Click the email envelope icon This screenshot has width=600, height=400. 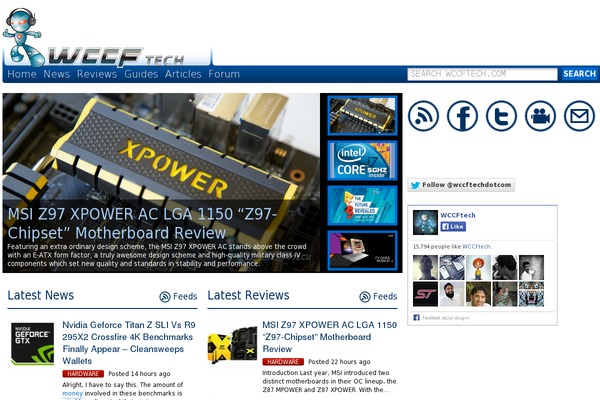tap(579, 116)
